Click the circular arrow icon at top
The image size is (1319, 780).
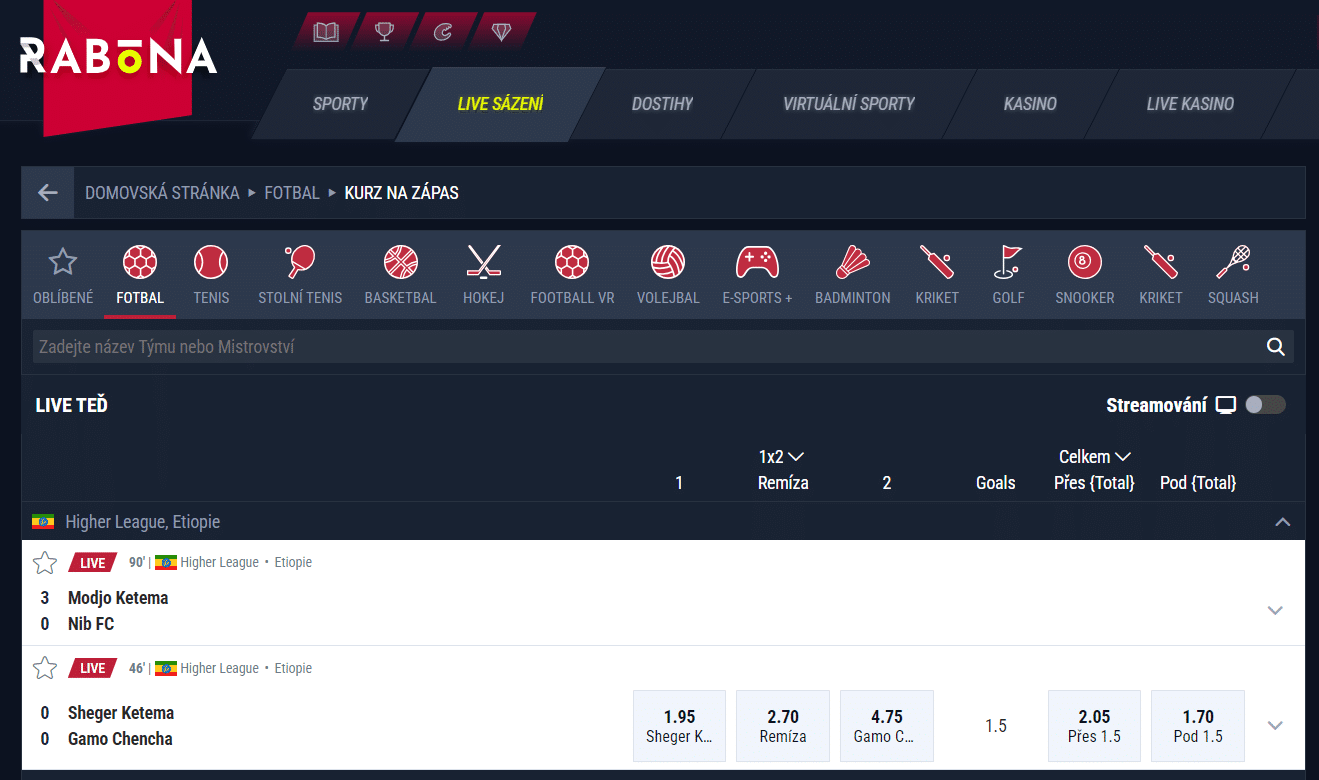click(443, 32)
